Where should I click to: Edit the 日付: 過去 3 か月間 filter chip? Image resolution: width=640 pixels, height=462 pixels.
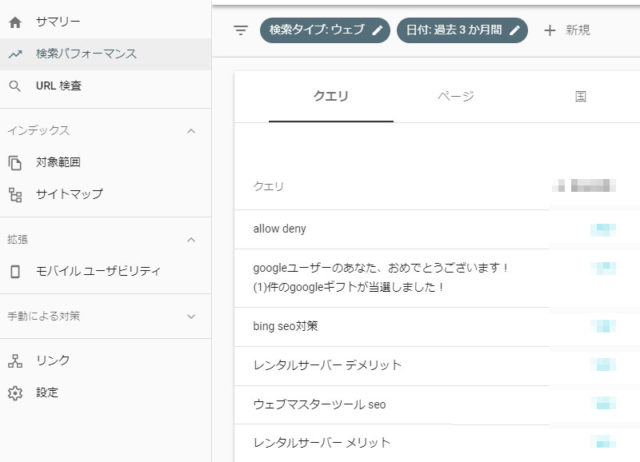coord(462,30)
